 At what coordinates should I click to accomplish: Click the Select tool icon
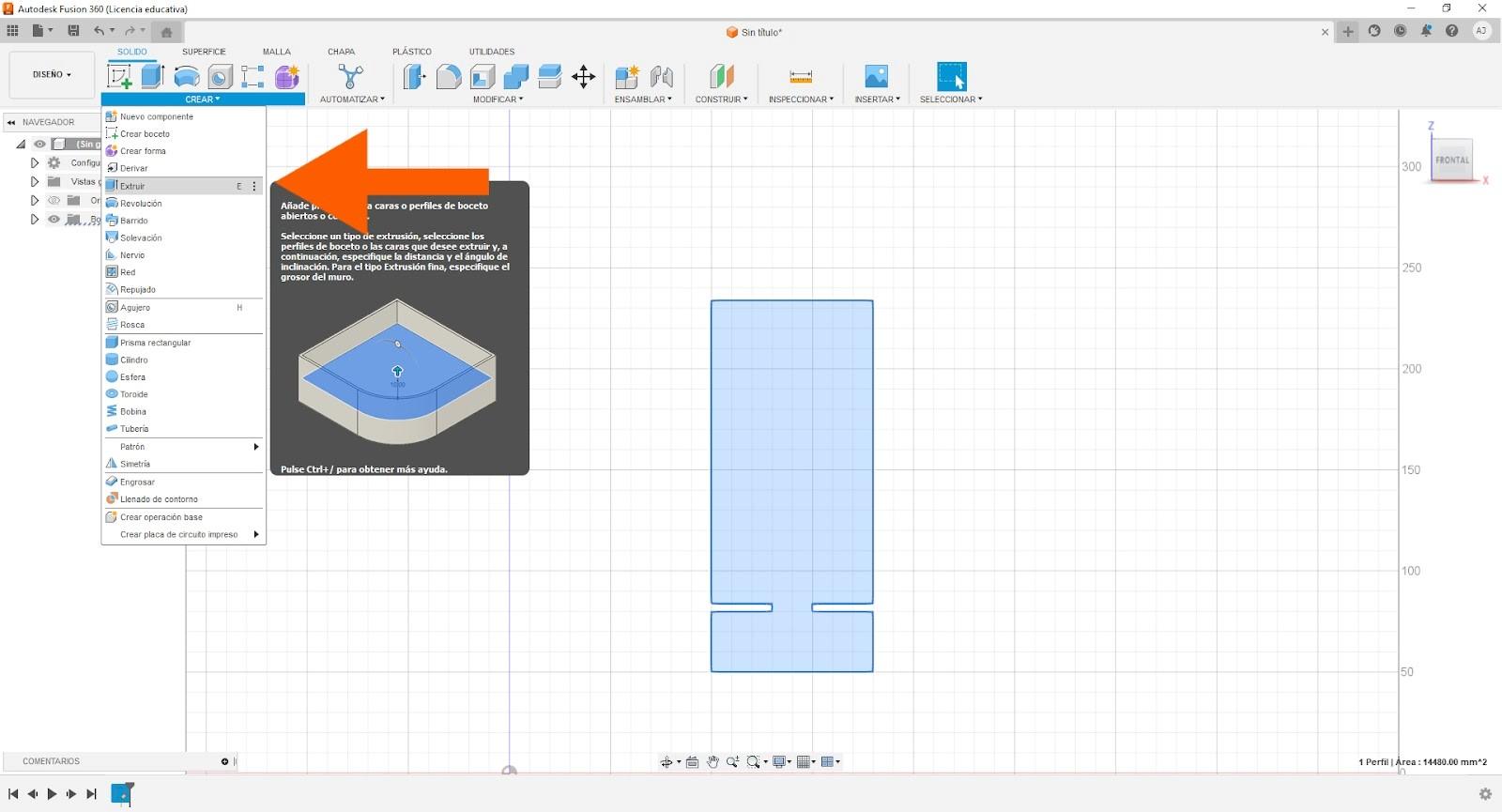click(x=951, y=76)
